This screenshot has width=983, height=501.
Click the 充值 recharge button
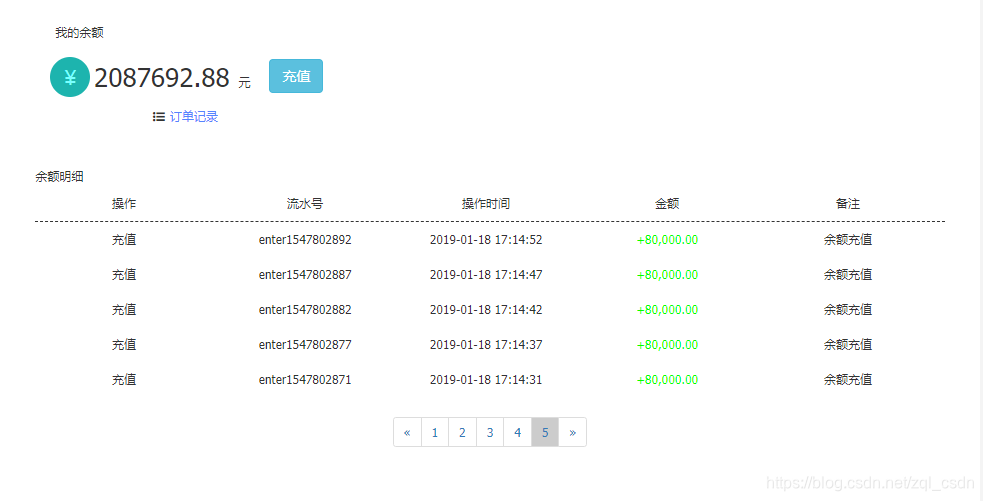296,76
